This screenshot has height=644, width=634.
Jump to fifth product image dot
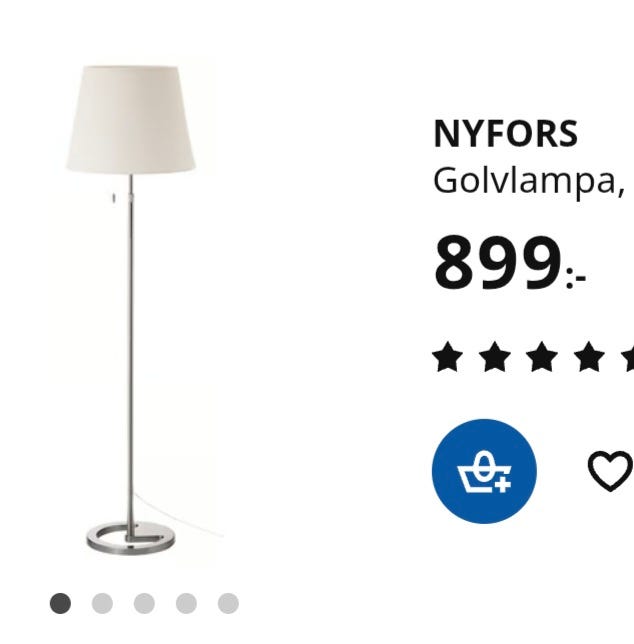[228, 603]
